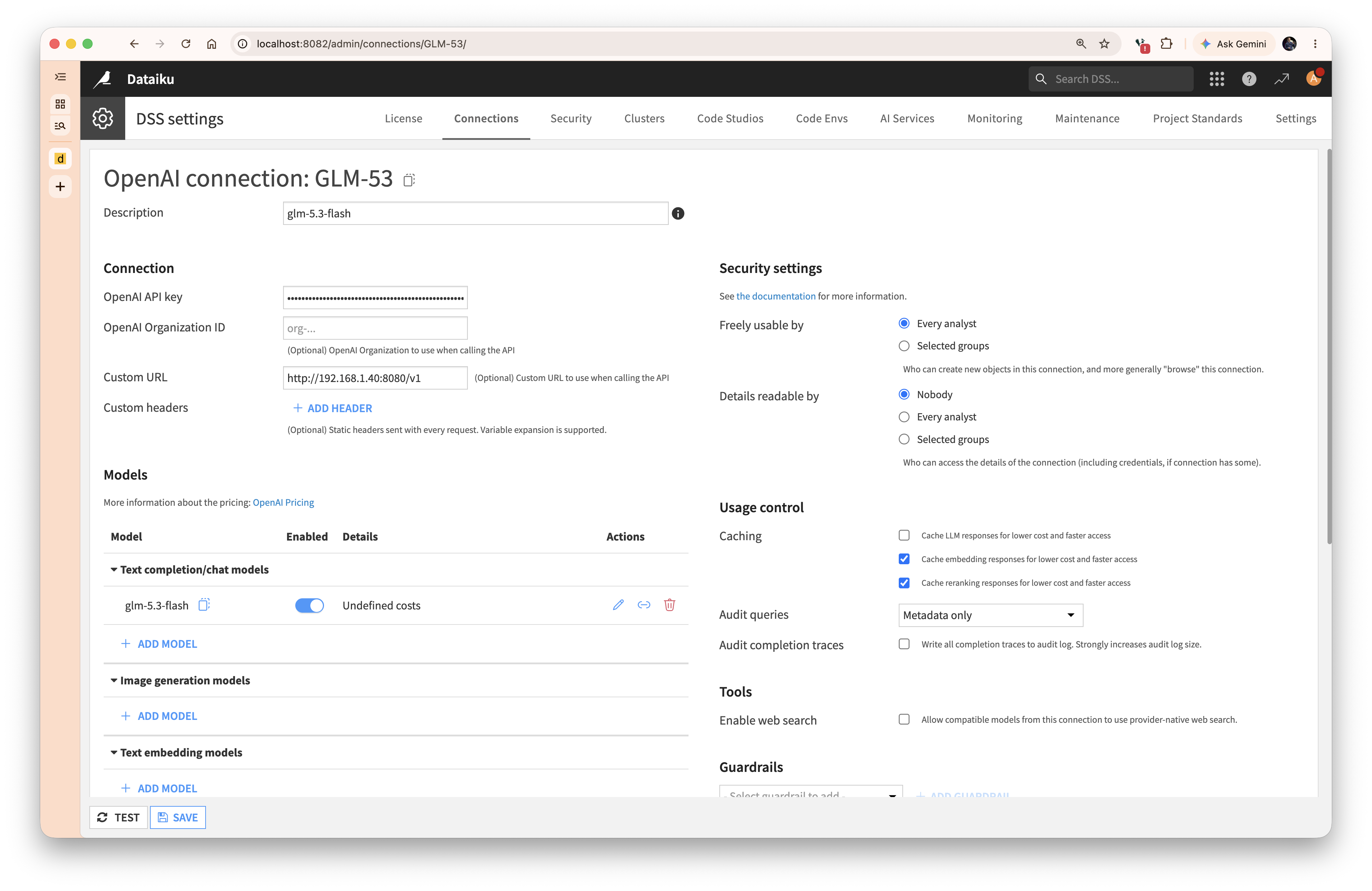Open the DSS settings gear icon
The image size is (1372, 891).
[x=103, y=118]
